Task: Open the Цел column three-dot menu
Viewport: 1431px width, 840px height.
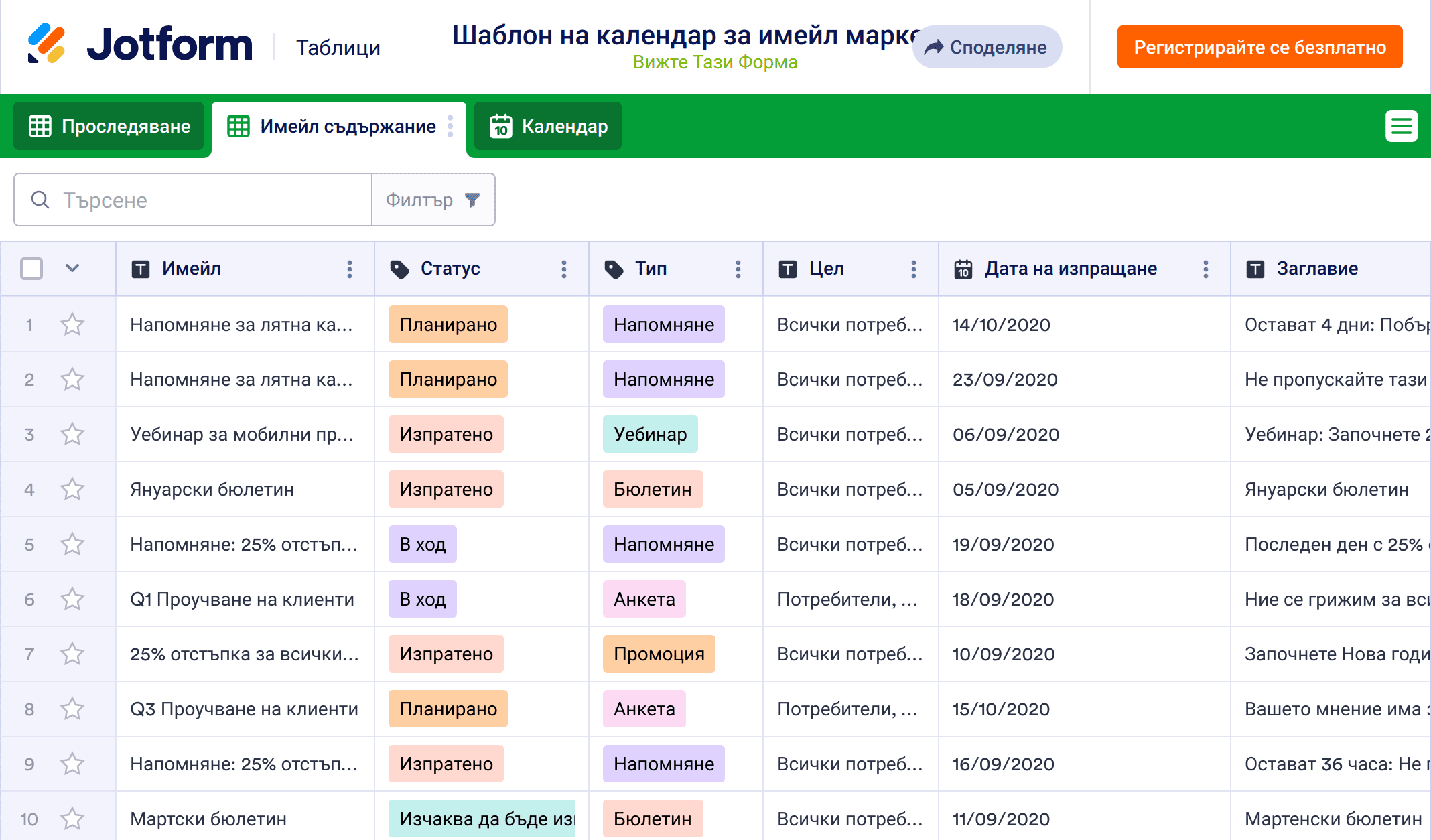Action: pyautogui.click(x=913, y=269)
